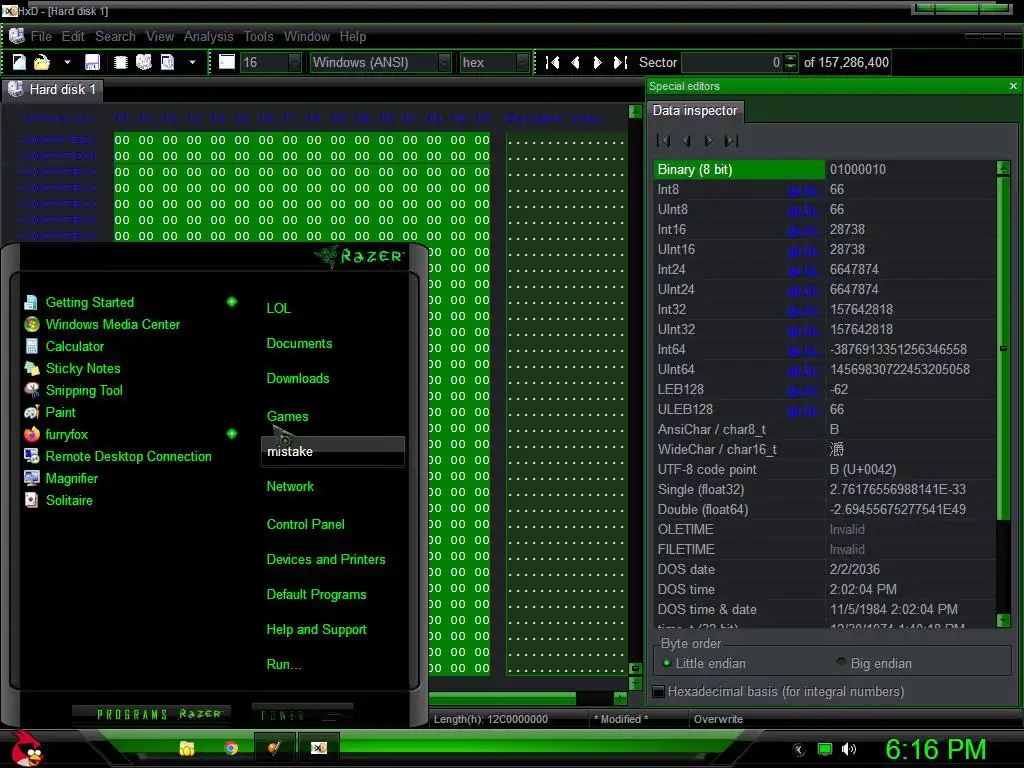Select the highlighted mistake Start menu entry
The width and height of the screenshot is (1024, 768).
333,451
